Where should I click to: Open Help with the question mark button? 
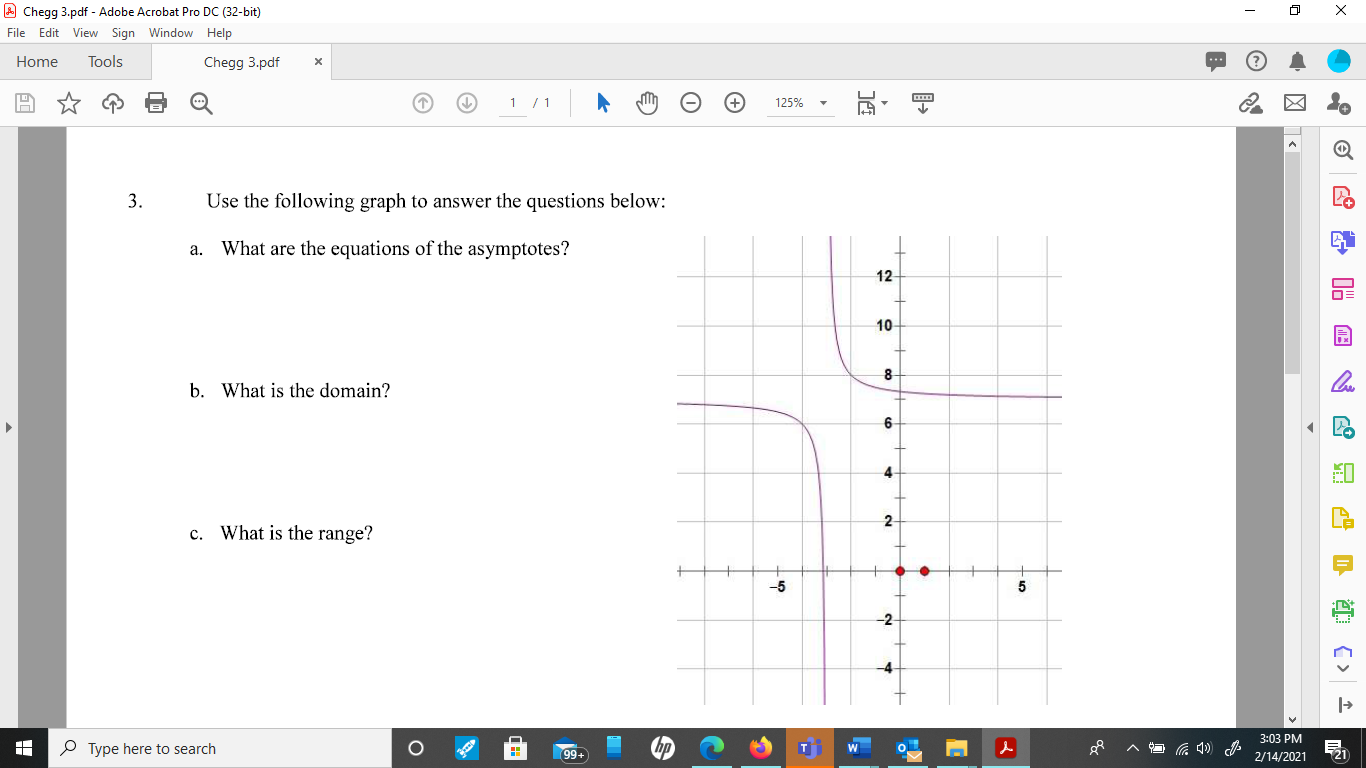1256,61
